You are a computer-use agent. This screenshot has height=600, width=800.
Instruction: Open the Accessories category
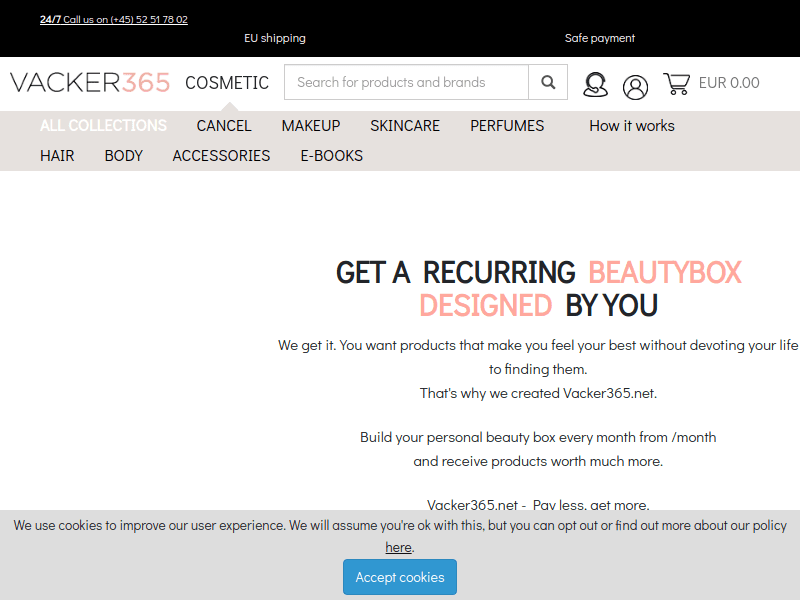click(x=221, y=156)
